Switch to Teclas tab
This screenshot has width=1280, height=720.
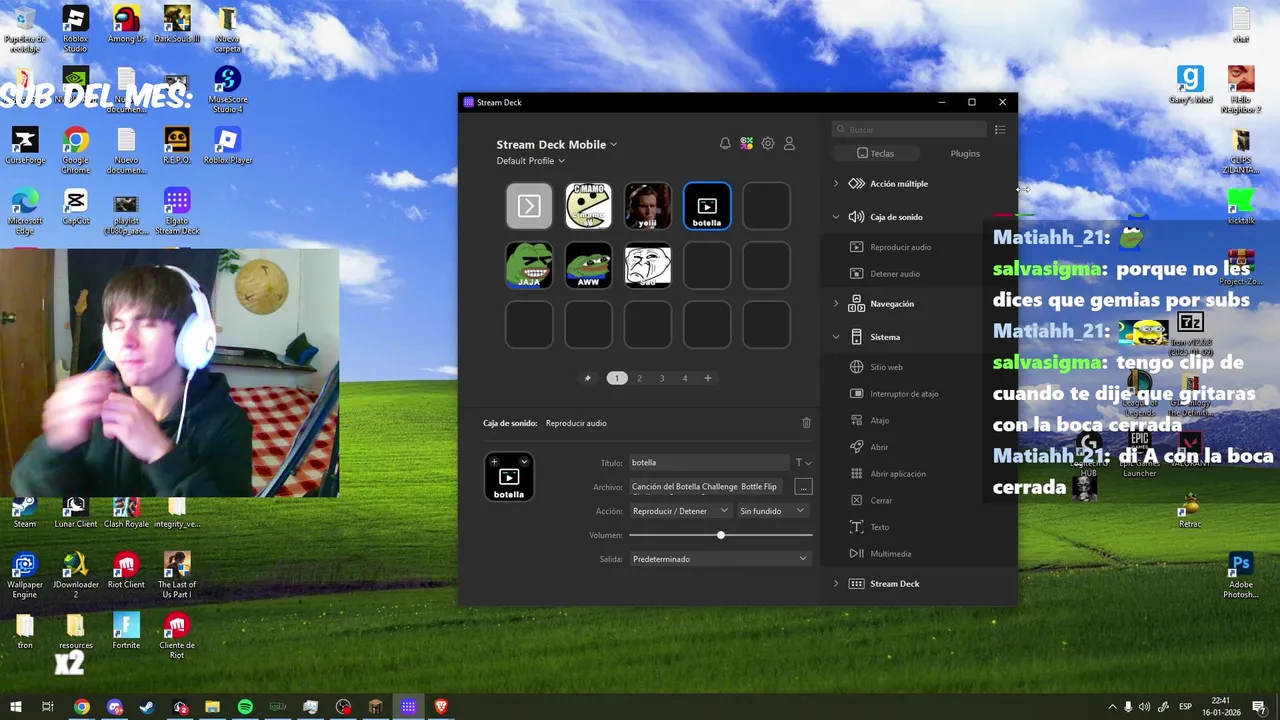pos(876,153)
